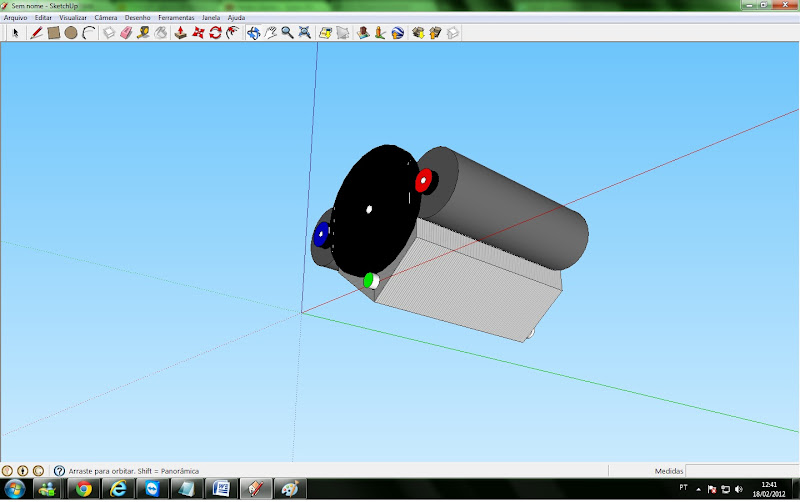Screen dimensions: 800x502
Task: Open the Visualizar menu
Action: [73, 17]
